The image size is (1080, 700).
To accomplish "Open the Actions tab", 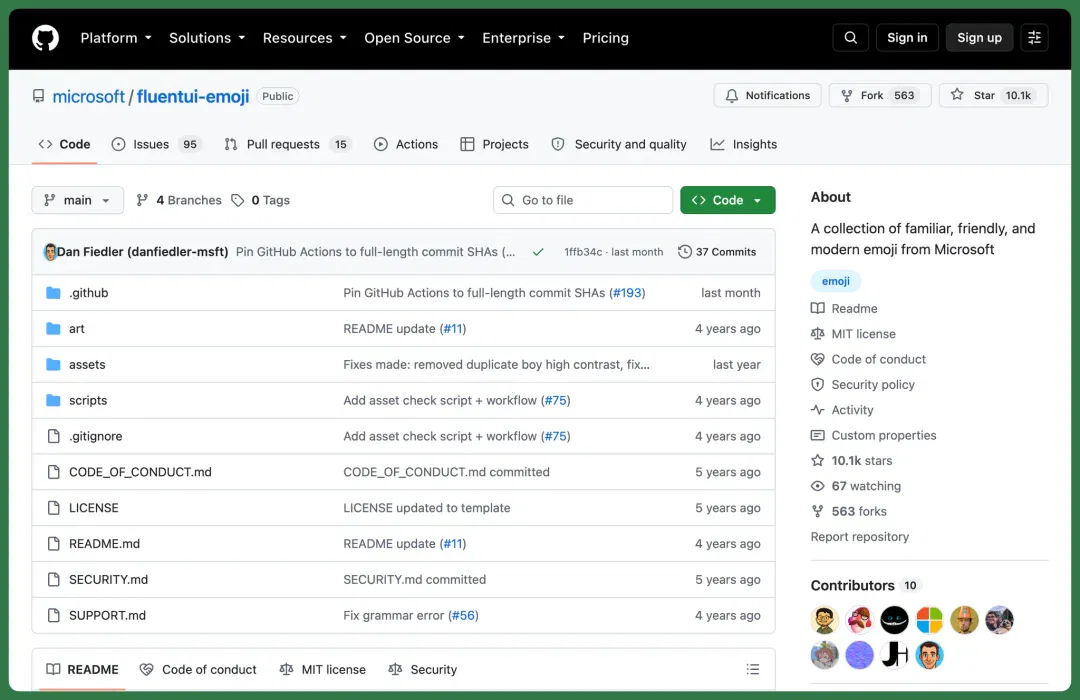I will 406,144.
